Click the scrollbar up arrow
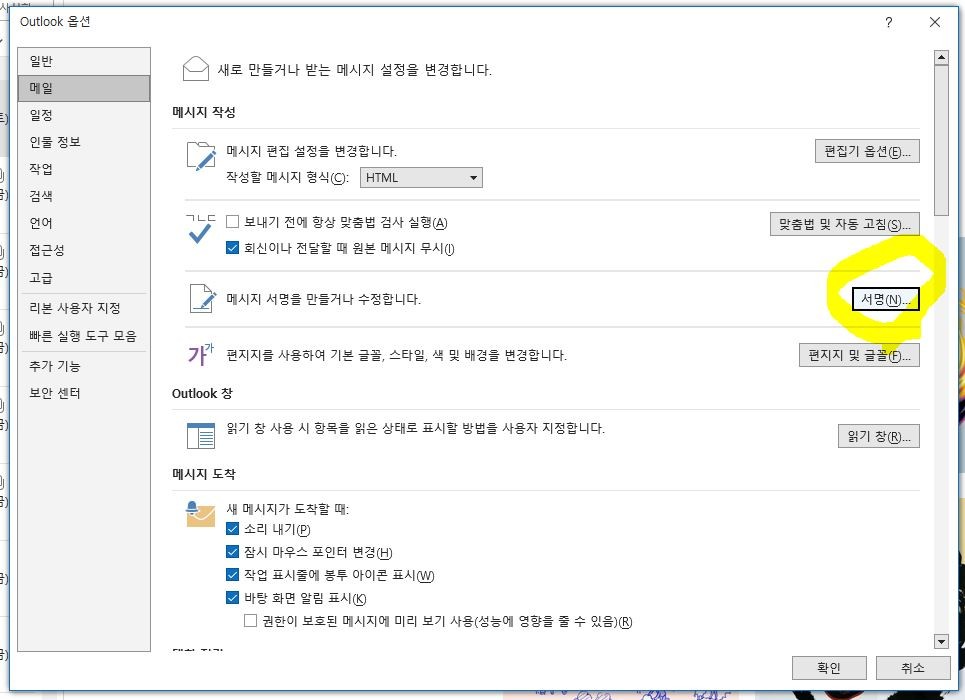The width and height of the screenshot is (965, 700). point(941,57)
